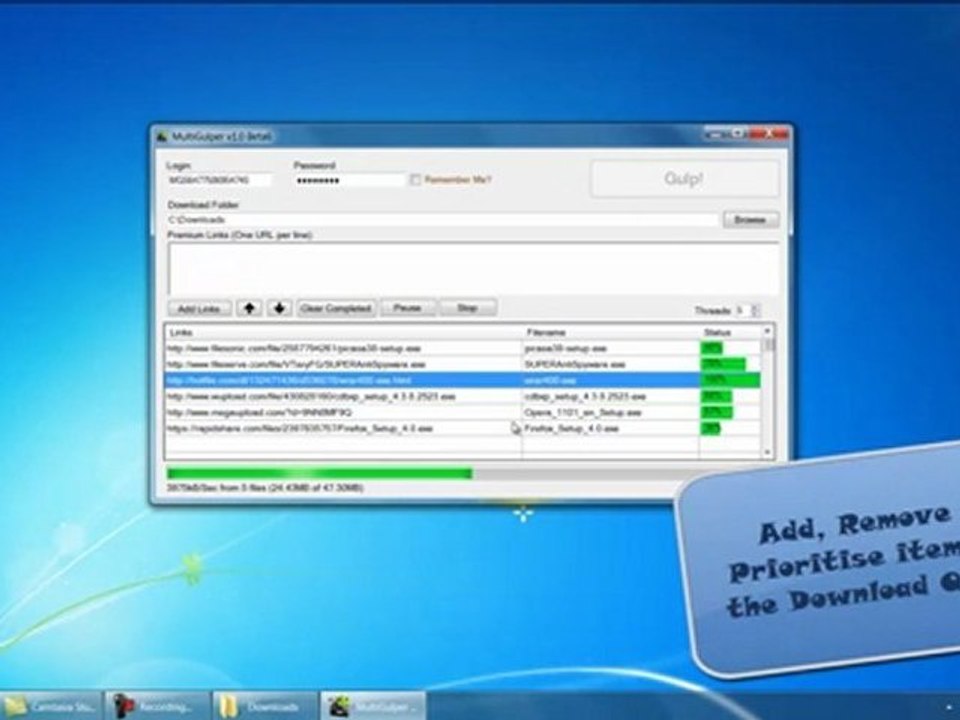
Task: Click the Links column header
Action: point(343,332)
